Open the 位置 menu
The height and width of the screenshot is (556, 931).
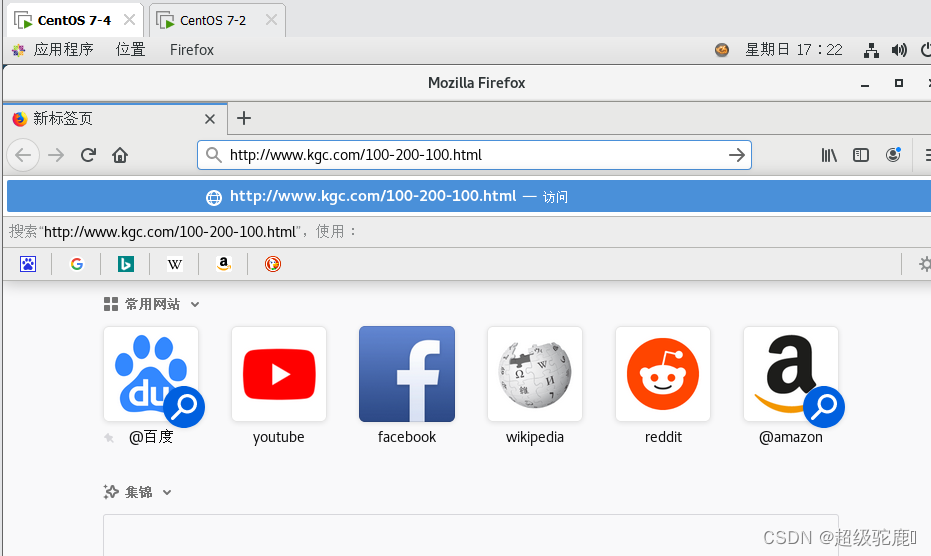[131, 50]
